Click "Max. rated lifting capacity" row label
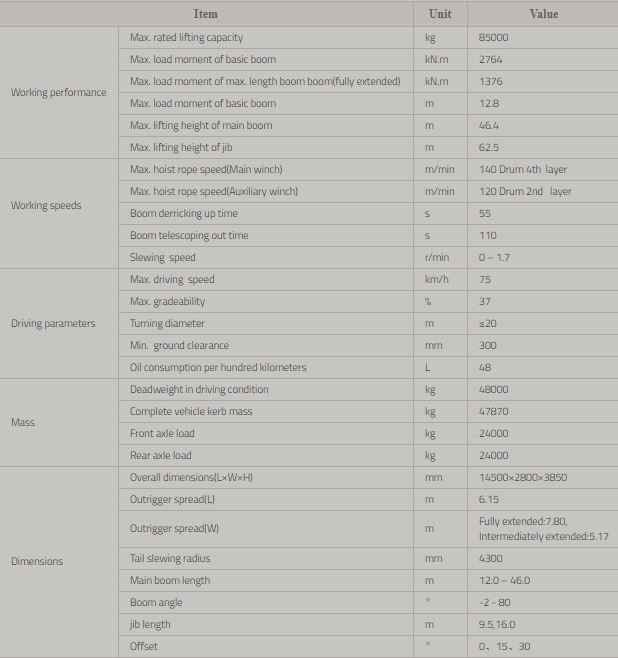618x658 pixels. (x=187, y=38)
